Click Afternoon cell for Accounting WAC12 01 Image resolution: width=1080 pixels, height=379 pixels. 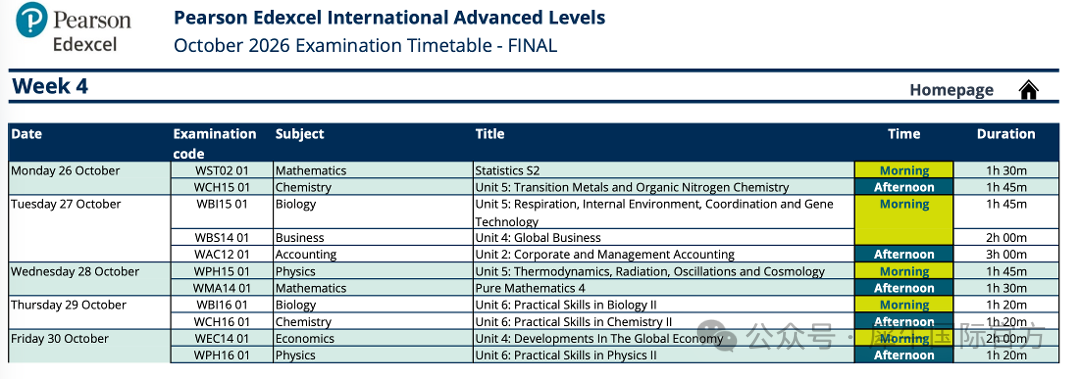click(x=904, y=254)
